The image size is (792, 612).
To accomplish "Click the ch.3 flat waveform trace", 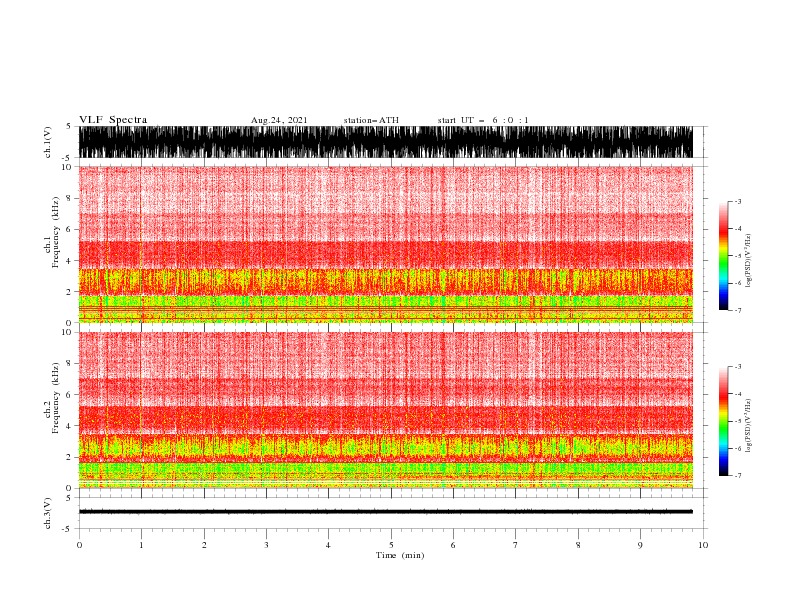I will click(385, 512).
